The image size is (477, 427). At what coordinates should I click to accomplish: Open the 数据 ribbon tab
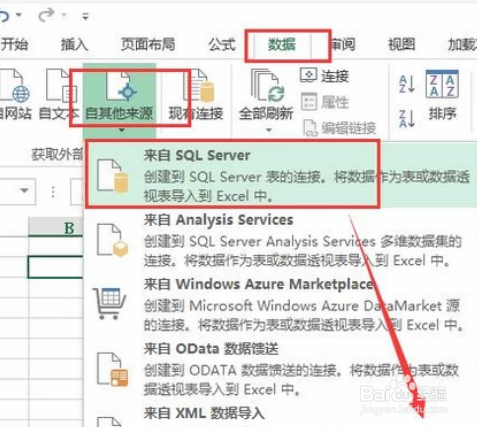coord(282,45)
